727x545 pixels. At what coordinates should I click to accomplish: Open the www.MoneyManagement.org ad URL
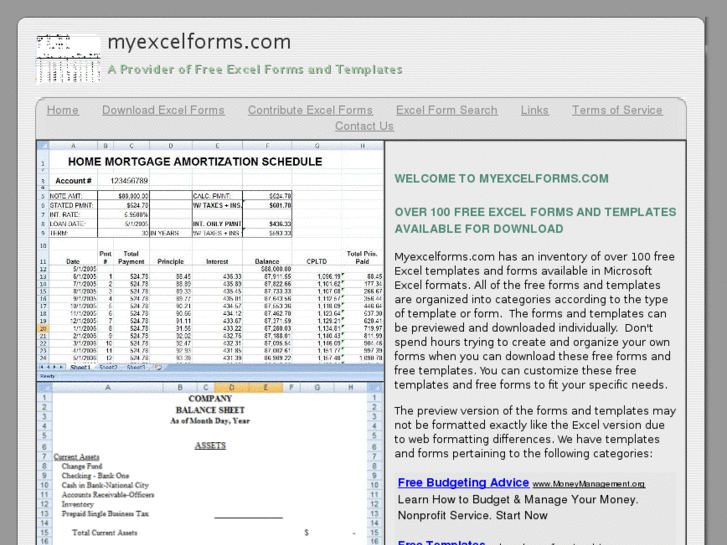pyautogui.click(x=588, y=484)
